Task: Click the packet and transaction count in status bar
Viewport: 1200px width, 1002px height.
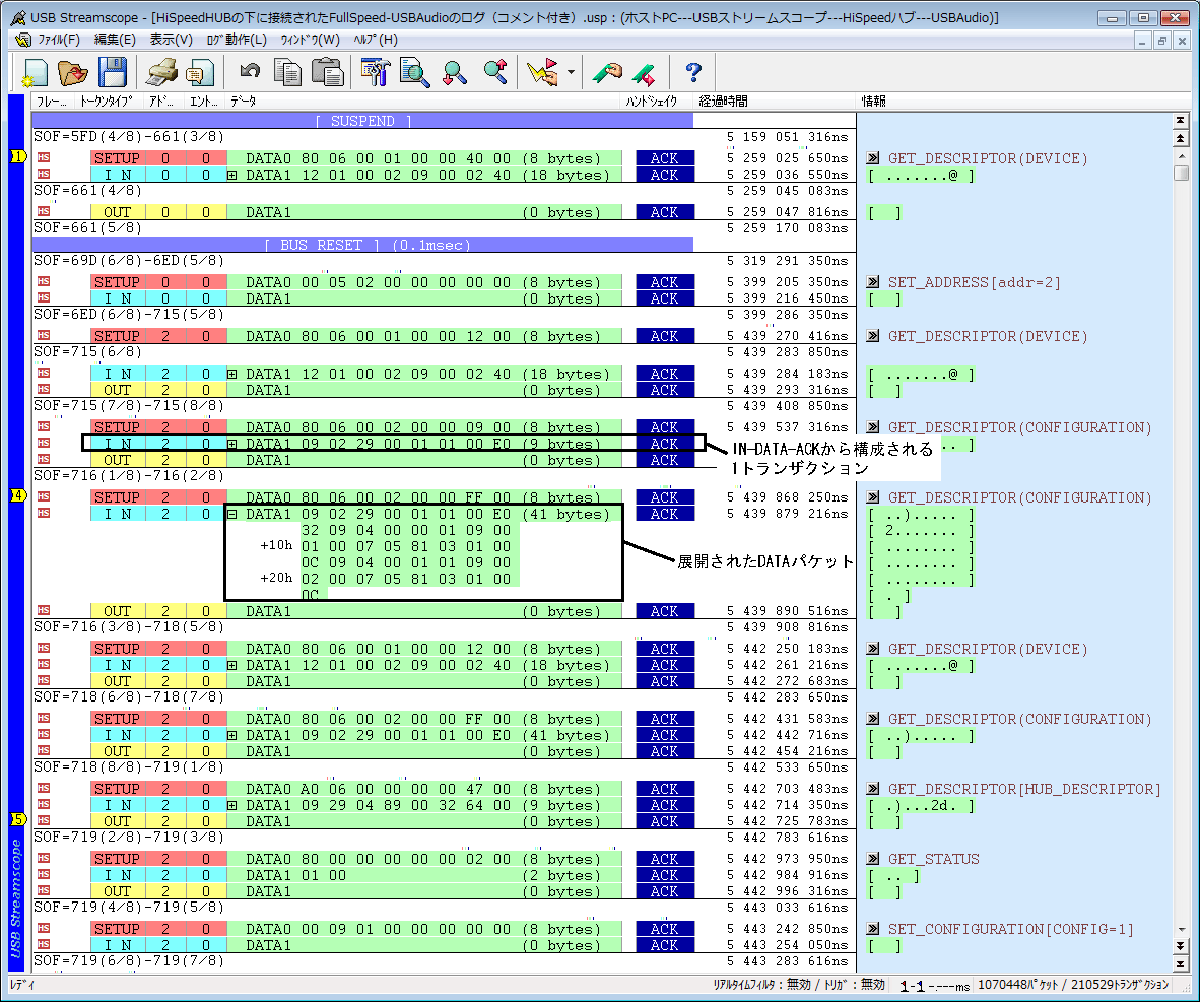Action: [1073, 985]
